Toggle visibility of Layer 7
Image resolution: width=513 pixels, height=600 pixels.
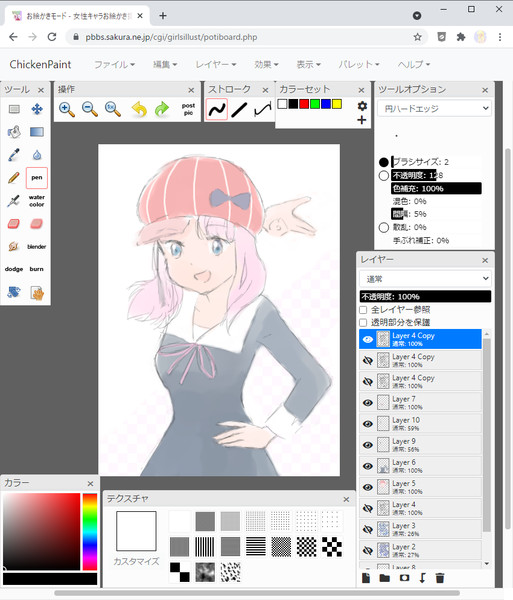[x=368, y=403]
